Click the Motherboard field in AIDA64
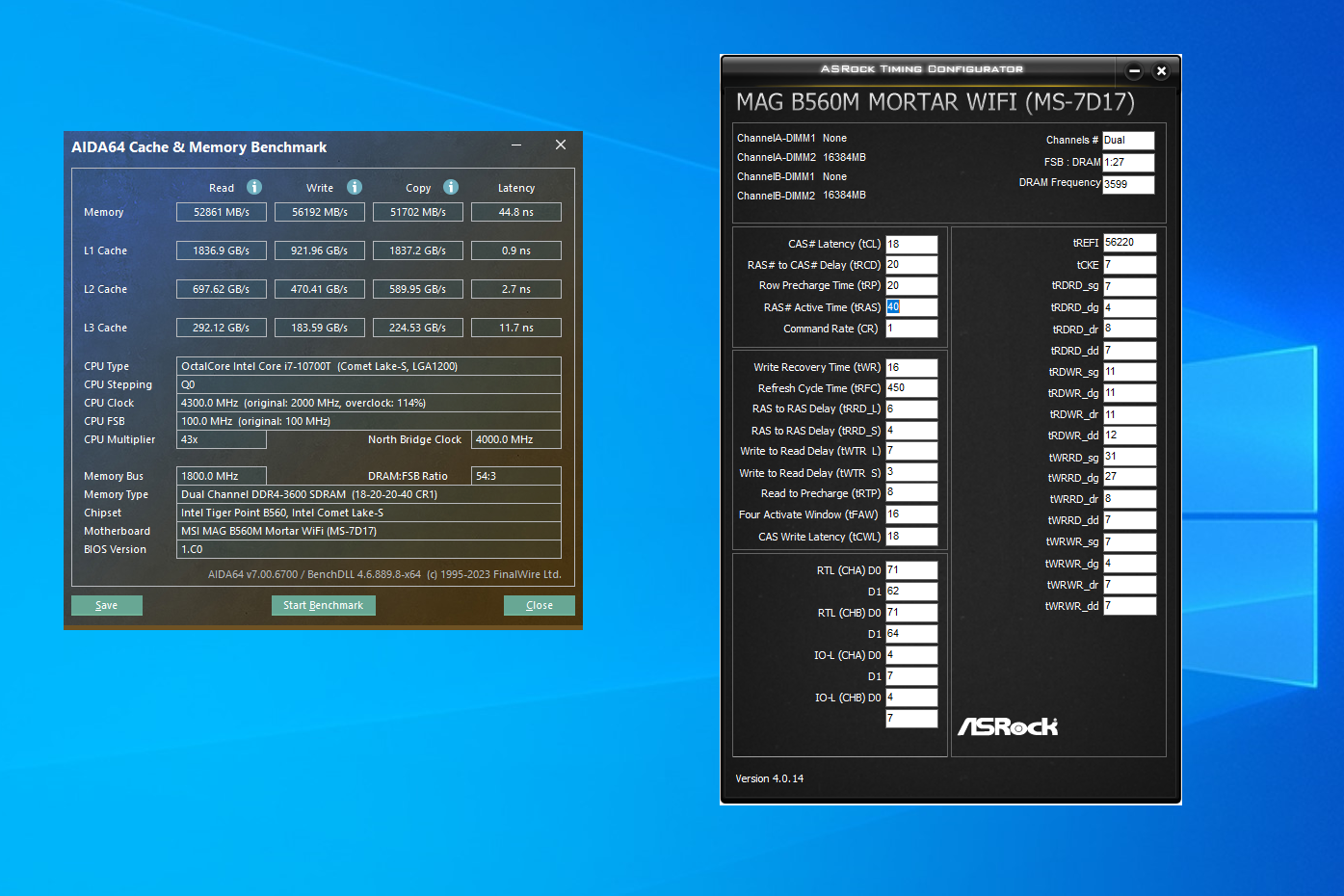The image size is (1344, 896). tap(369, 531)
